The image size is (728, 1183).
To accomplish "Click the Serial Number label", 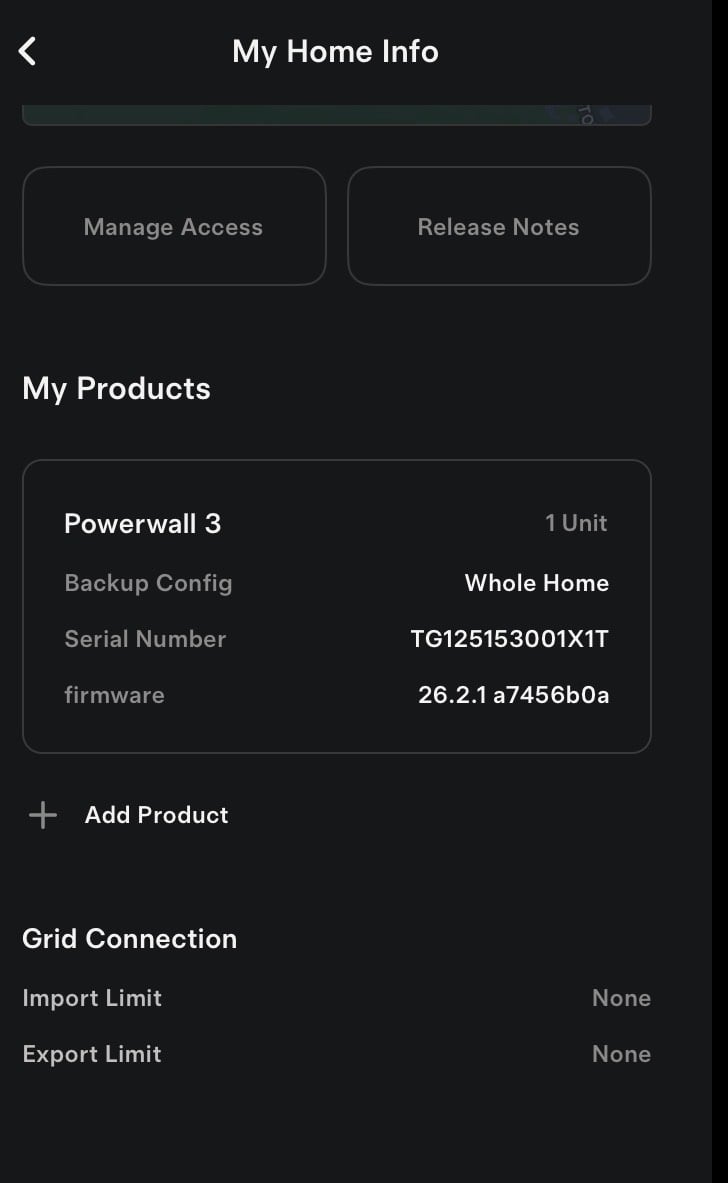I will [145, 639].
